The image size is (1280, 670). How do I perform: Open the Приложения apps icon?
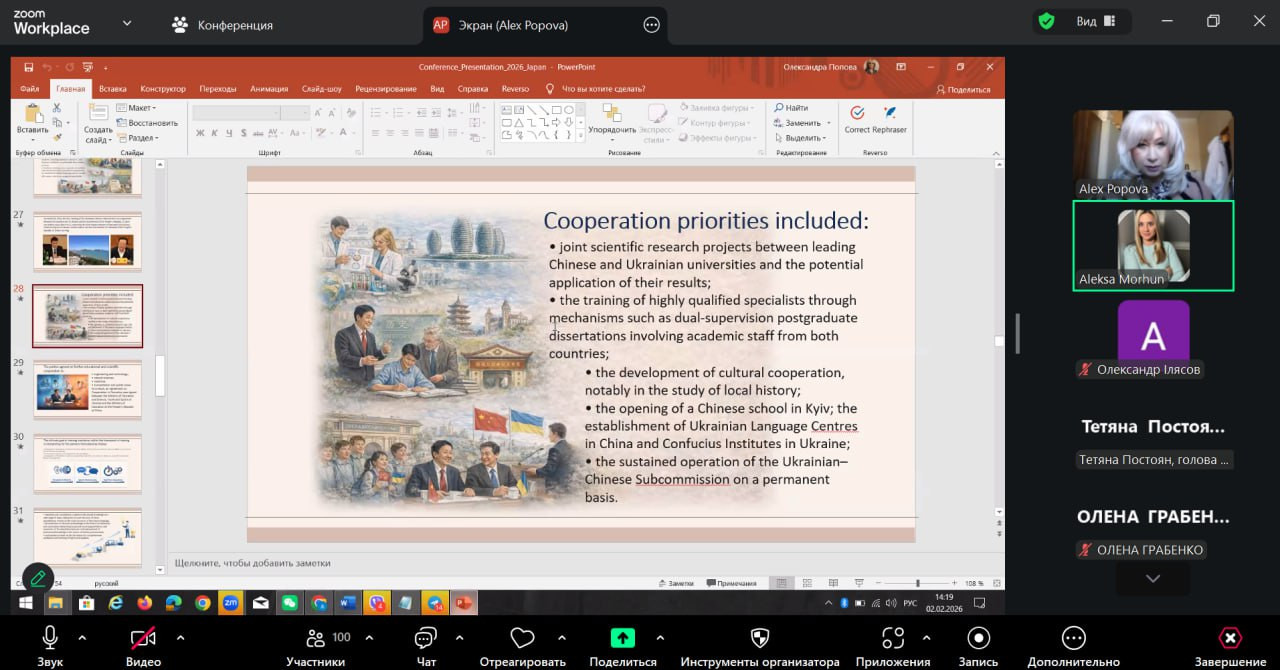(893, 638)
